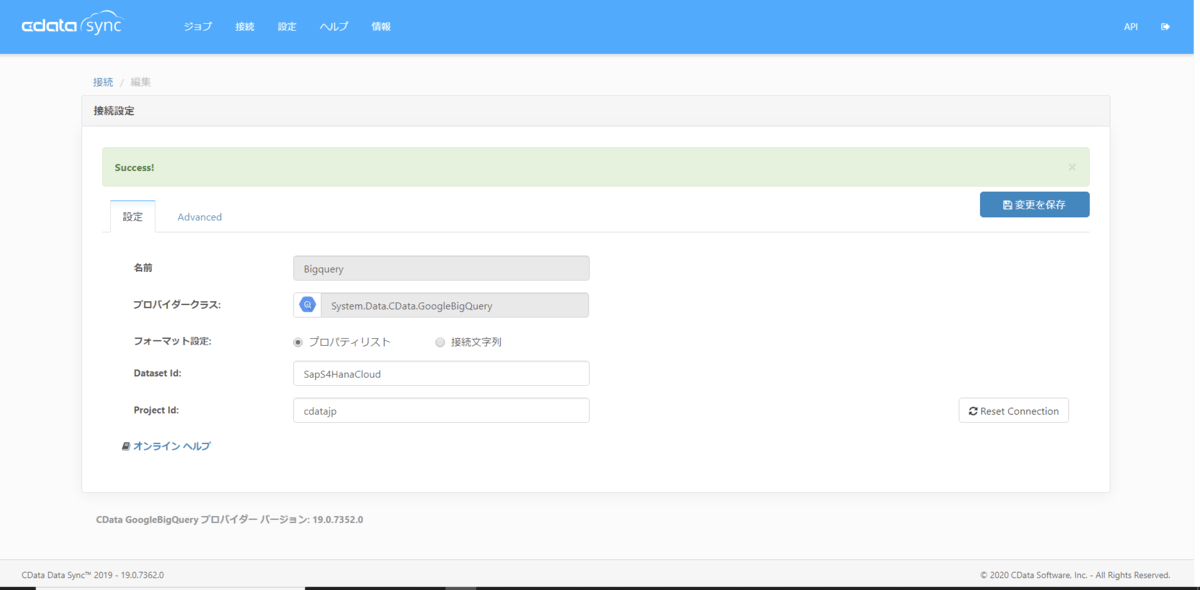Screen dimensions: 1200x590
Task: Click the 編集 breadcrumb text
Action: pyautogui.click(x=140, y=82)
